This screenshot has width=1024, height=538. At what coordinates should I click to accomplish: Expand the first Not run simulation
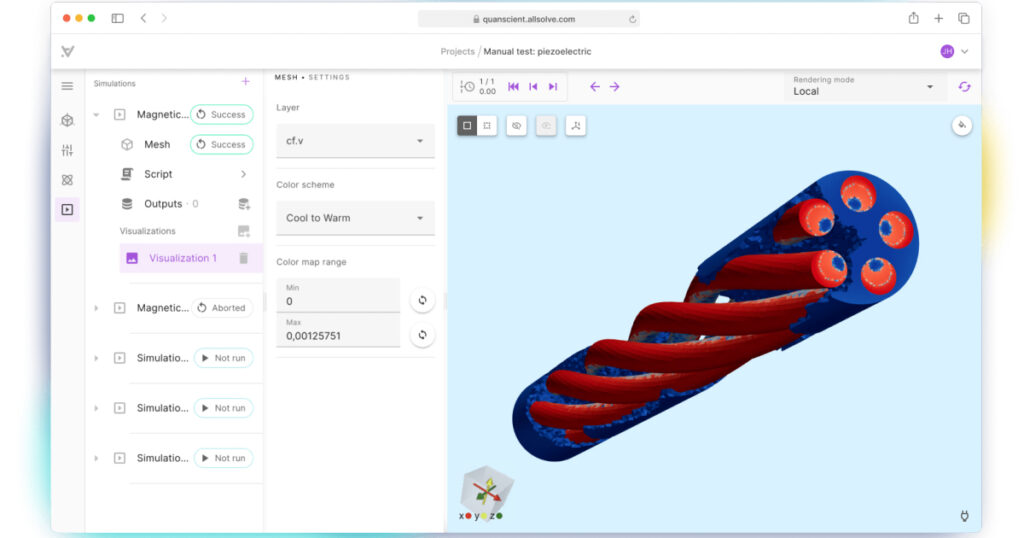(96, 358)
